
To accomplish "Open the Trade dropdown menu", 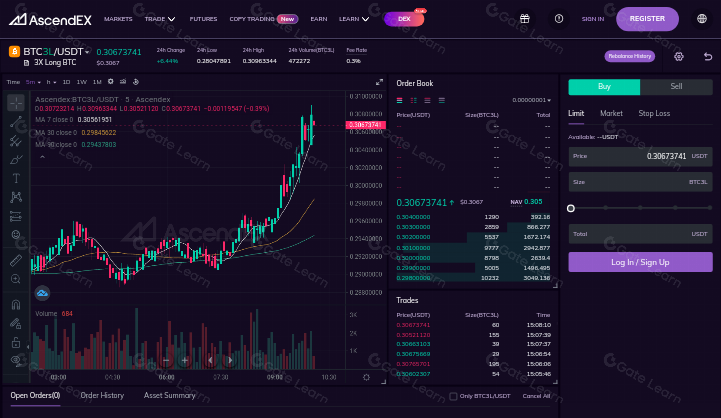I will tap(160, 19).
